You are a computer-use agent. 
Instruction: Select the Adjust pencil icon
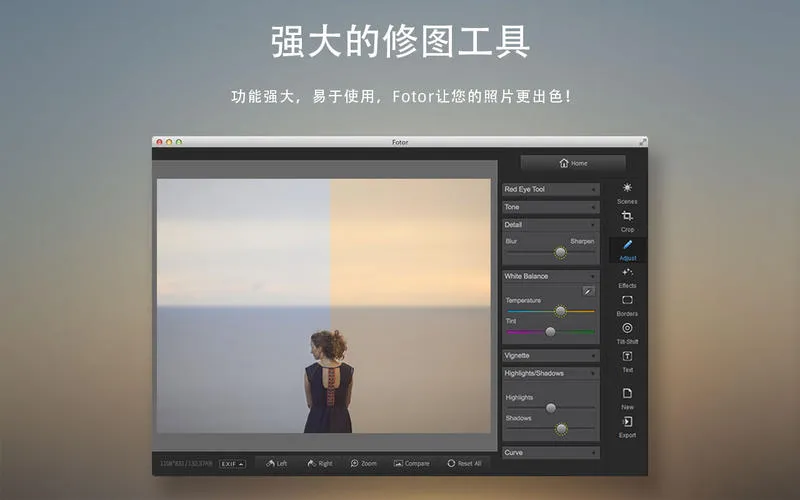(627, 245)
